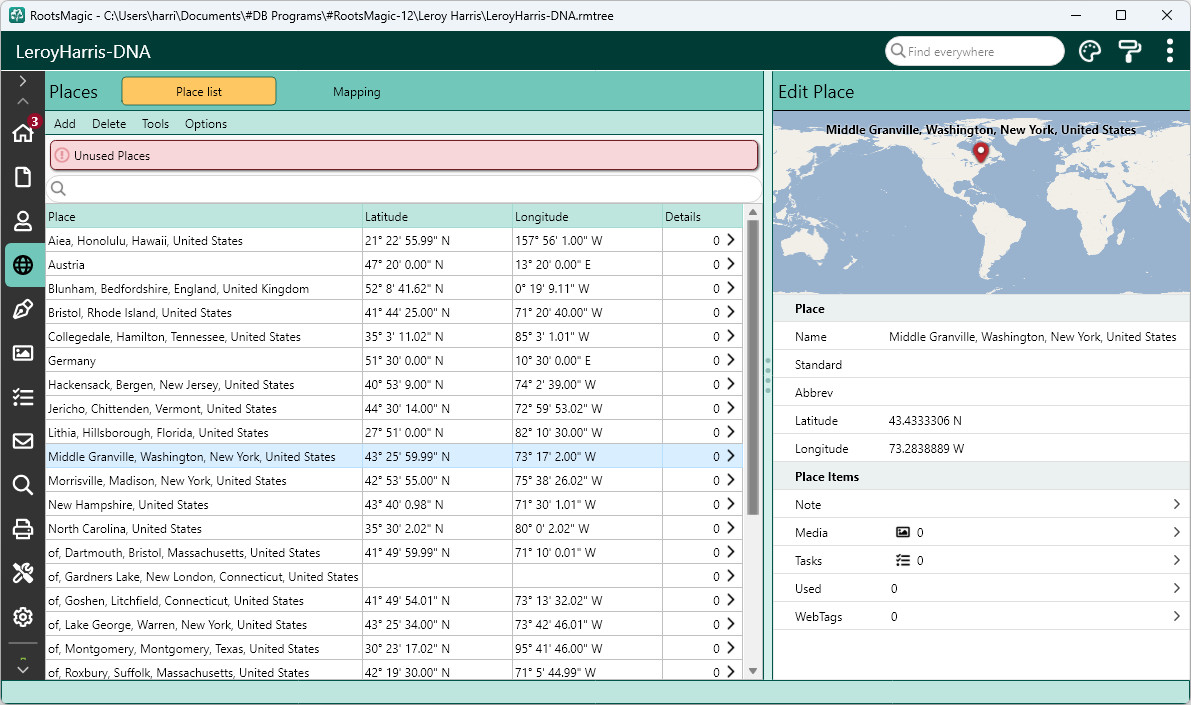
Task: Open the People view sidebar icon
Action: [x=23, y=221]
